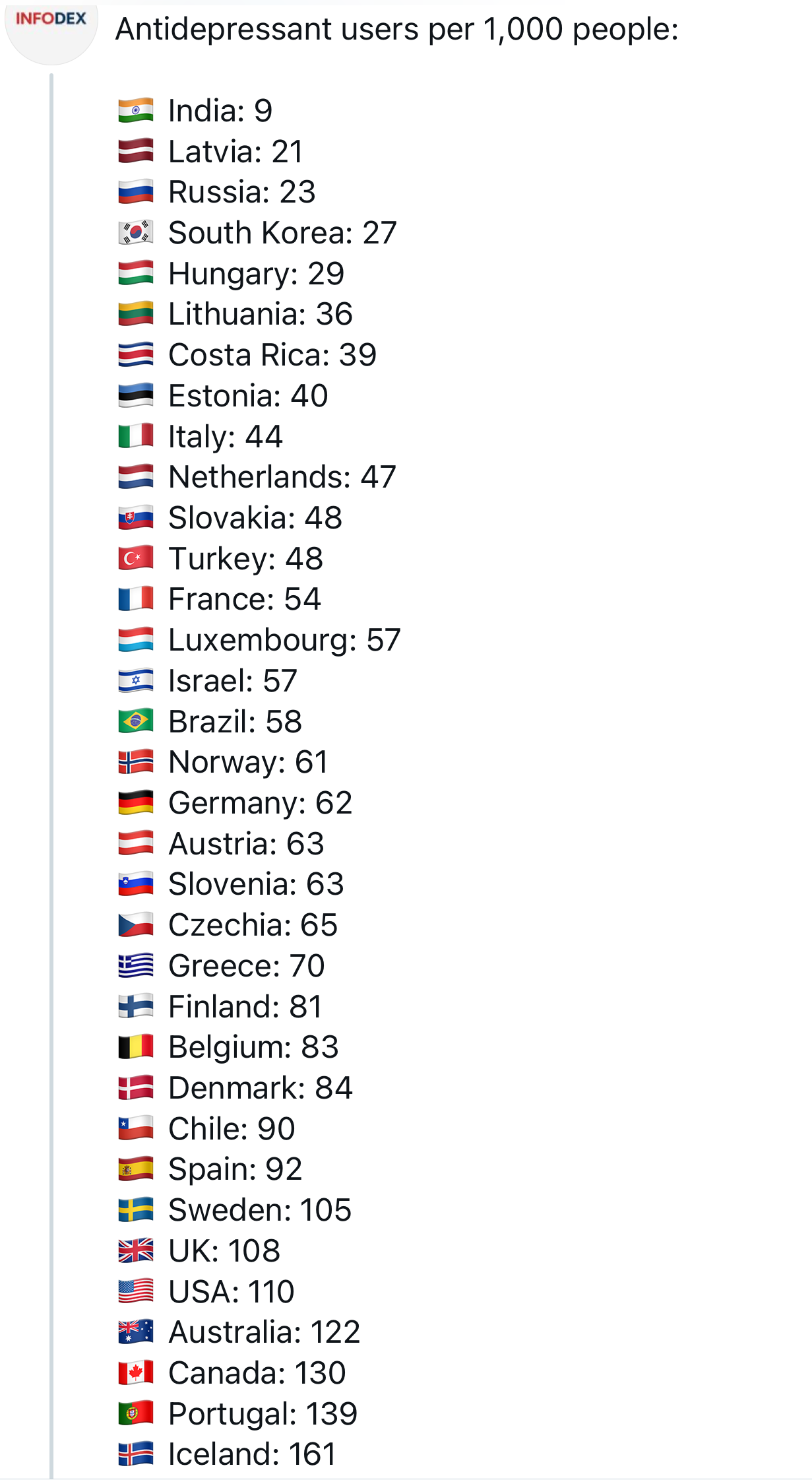
Task: Open the INFODEX profile avatar
Action: click(x=51, y=26)
